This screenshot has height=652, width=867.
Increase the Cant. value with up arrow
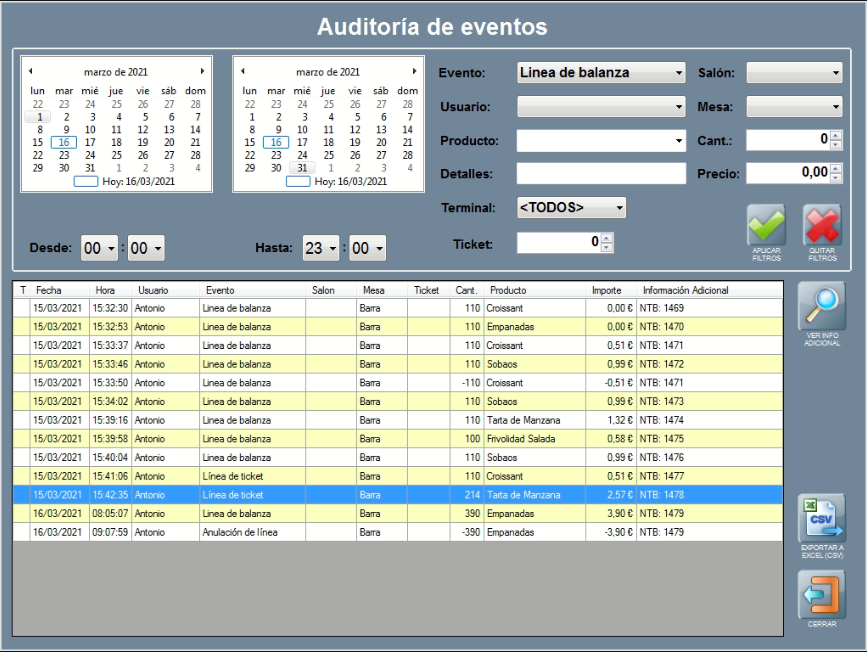836,135
